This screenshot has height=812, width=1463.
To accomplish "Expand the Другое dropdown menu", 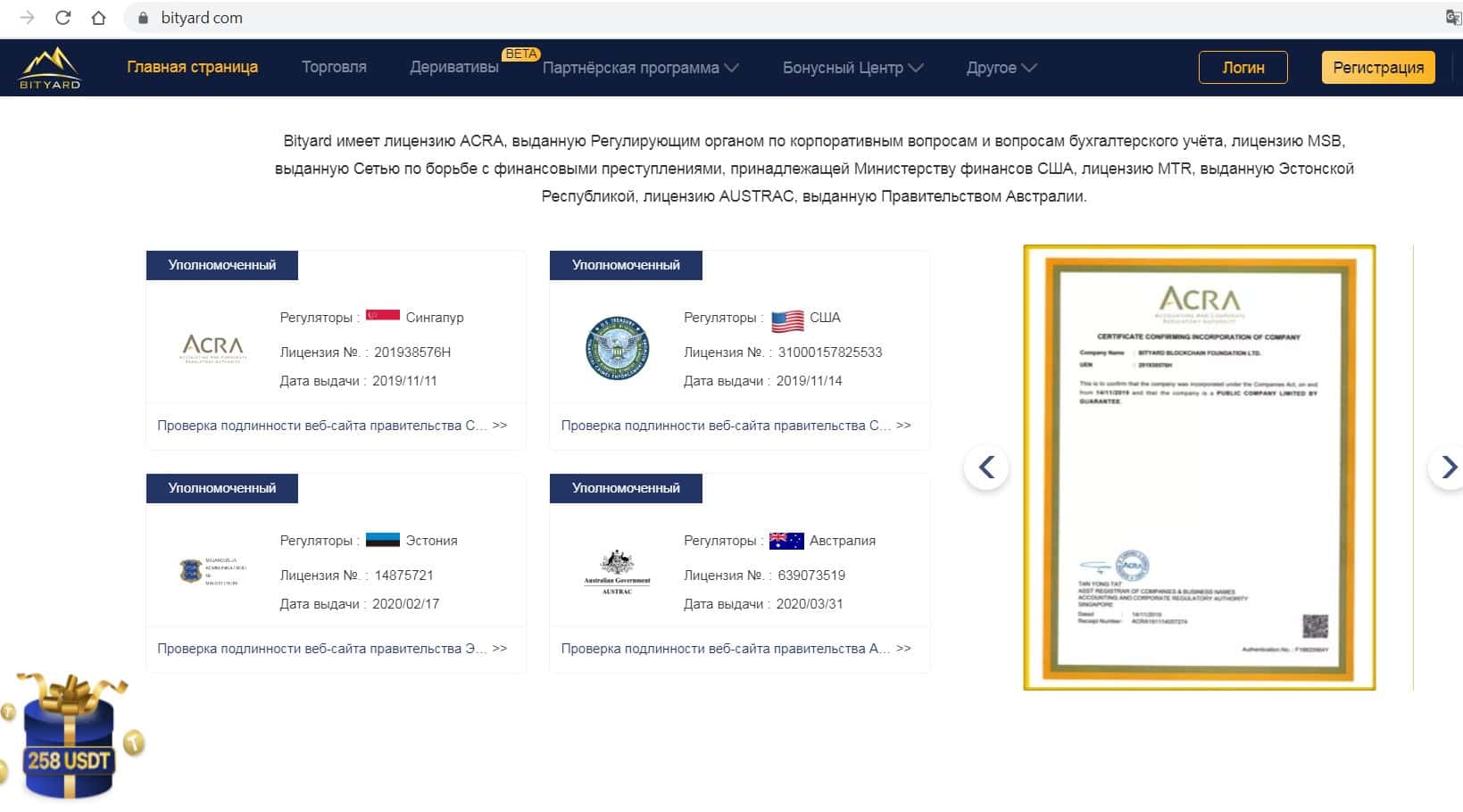I will (1001, 68).
